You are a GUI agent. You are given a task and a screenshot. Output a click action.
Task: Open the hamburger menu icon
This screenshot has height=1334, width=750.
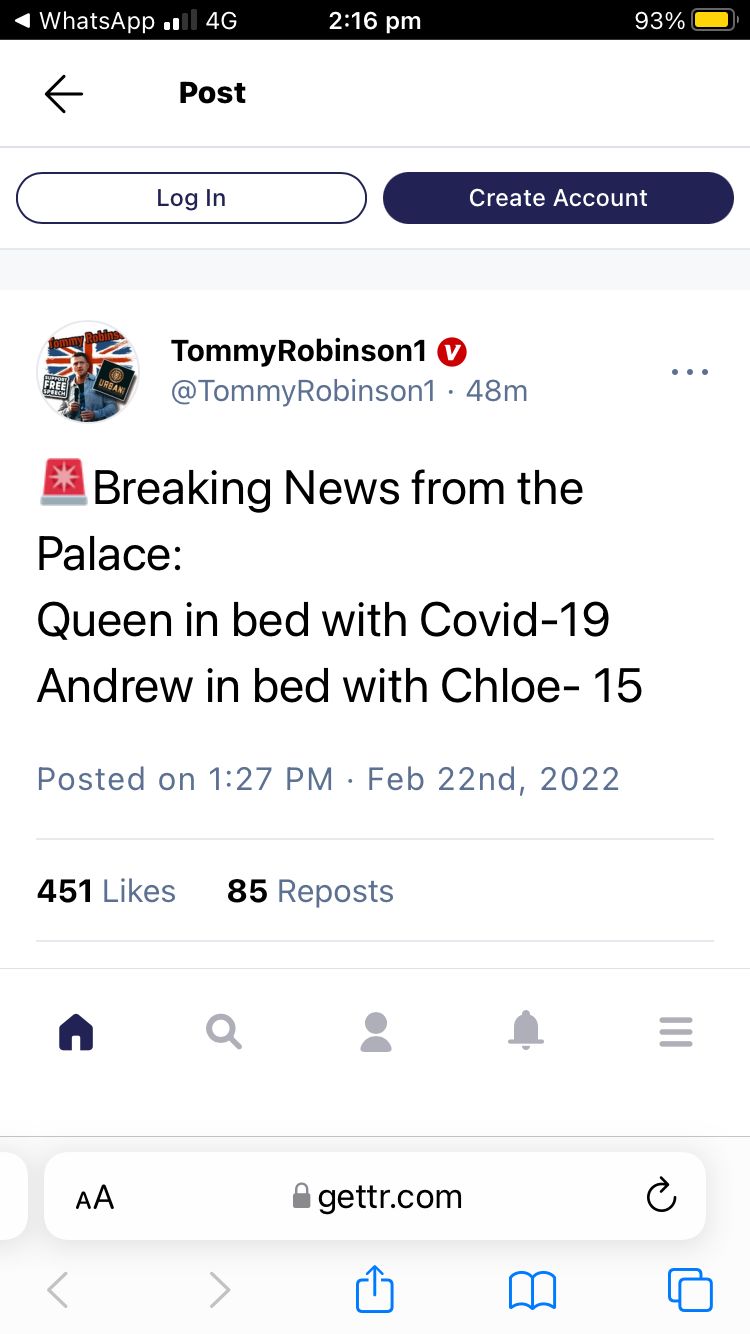click(x=676, y=1031)
